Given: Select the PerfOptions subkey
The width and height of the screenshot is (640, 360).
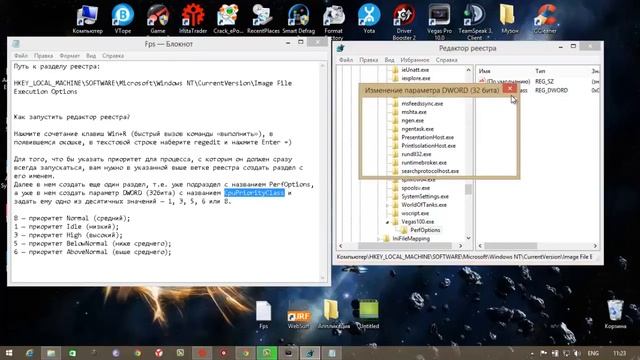Looking at the screenshot, I should point(425,230).
